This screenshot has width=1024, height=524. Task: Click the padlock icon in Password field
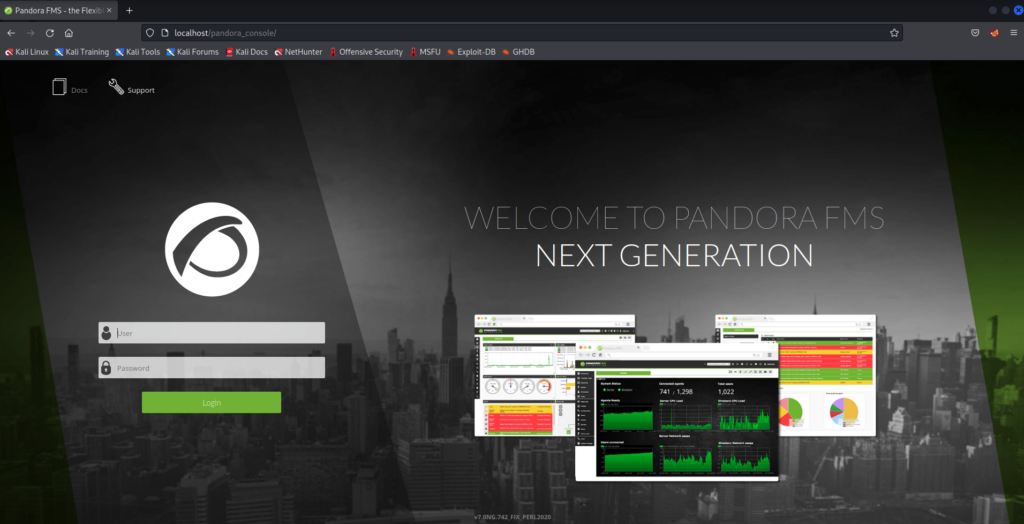(106, 367)
